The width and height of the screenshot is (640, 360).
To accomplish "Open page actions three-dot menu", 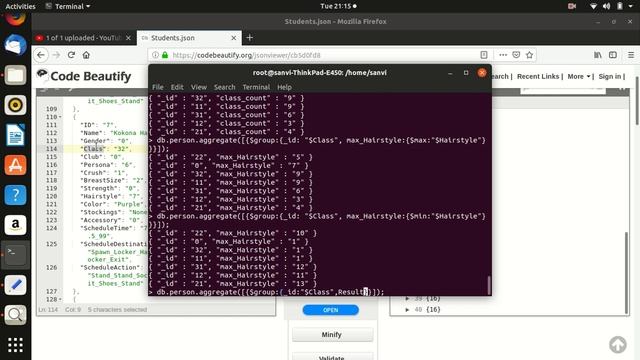I will [x=503, y=55].
